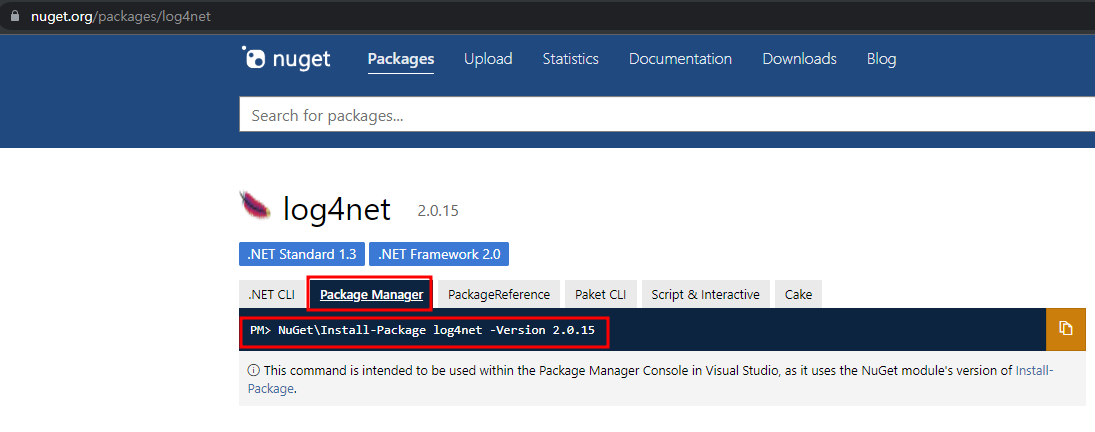Screen dimensions: 1095x432
Task: Follow the Install-Package documentation link
Action: coord(1034,371)
